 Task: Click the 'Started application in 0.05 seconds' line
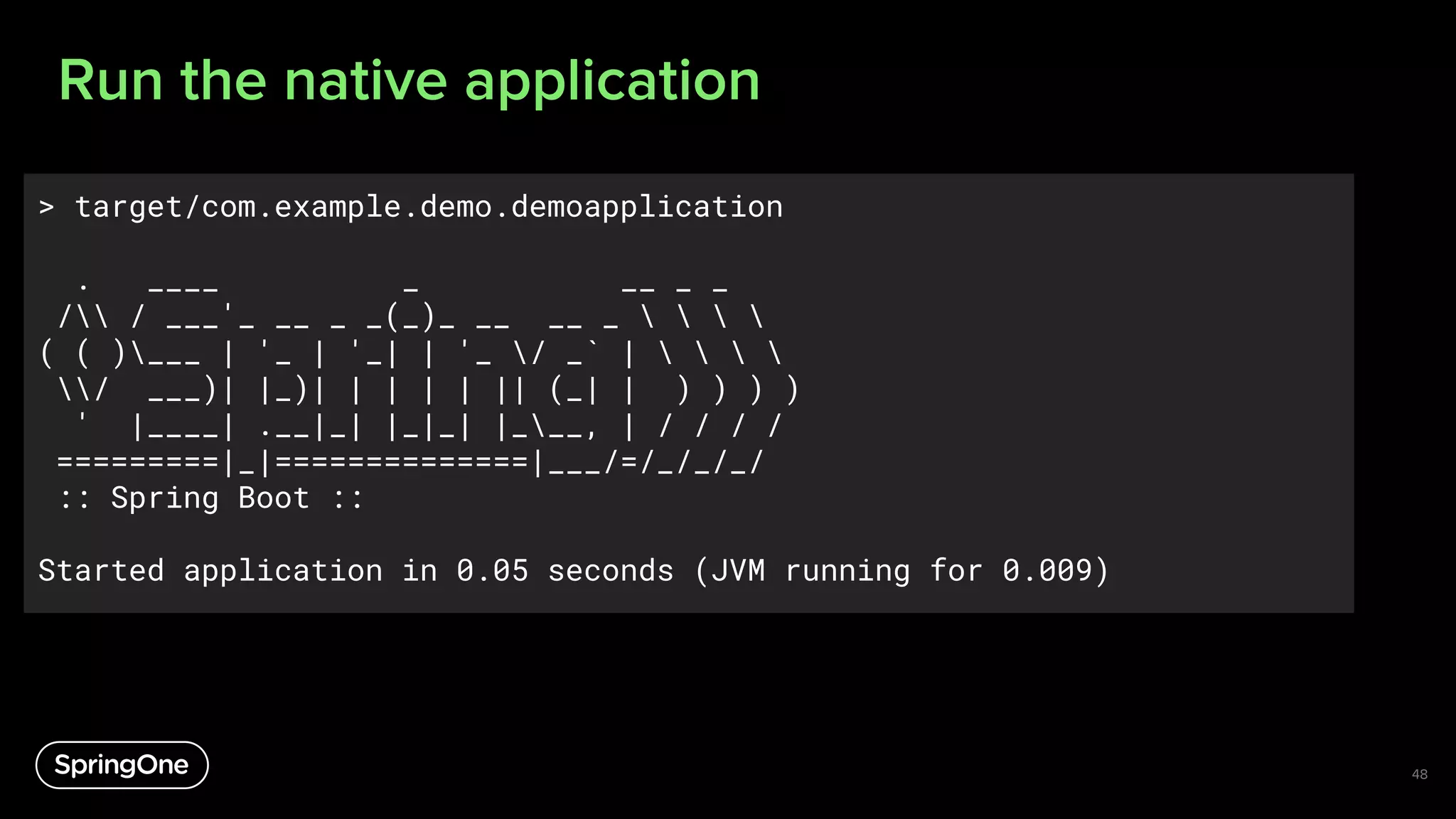573,571
